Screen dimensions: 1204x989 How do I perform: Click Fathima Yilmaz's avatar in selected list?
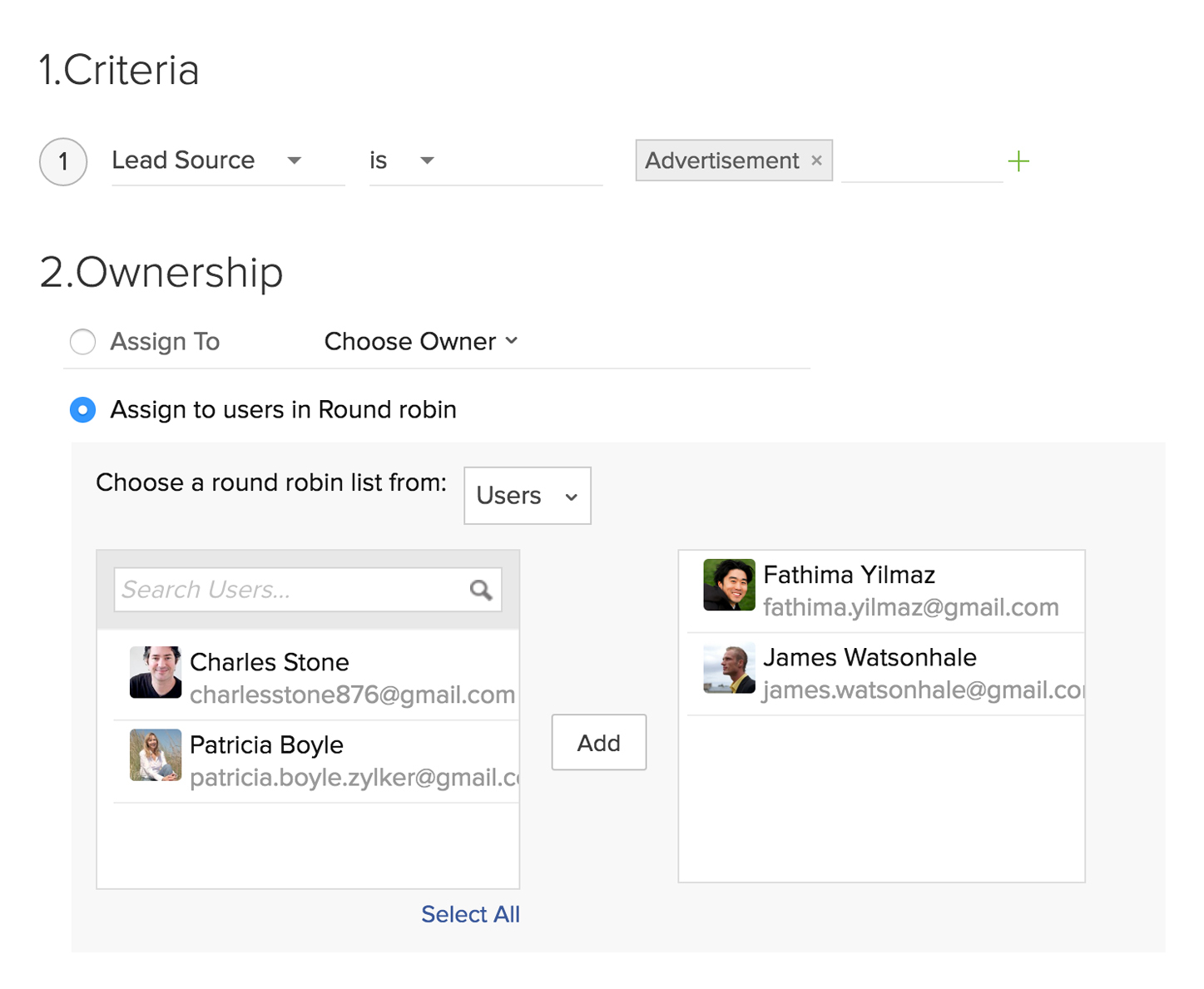(x=729, y=585)
